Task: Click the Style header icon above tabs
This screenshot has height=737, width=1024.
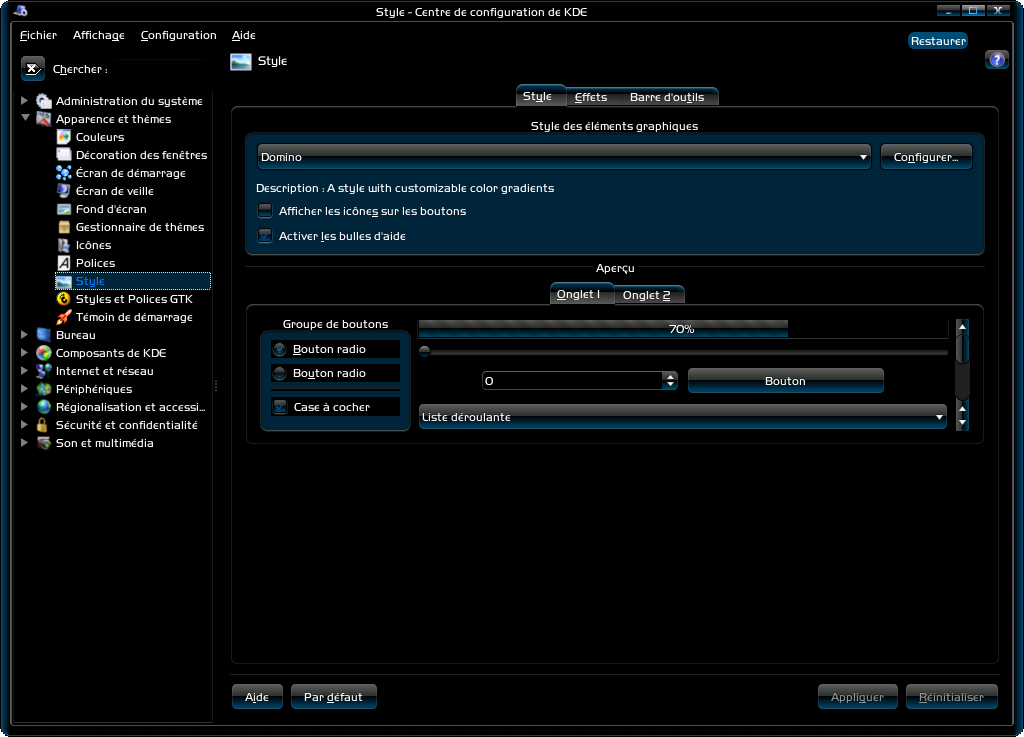Action: (240, 61)
